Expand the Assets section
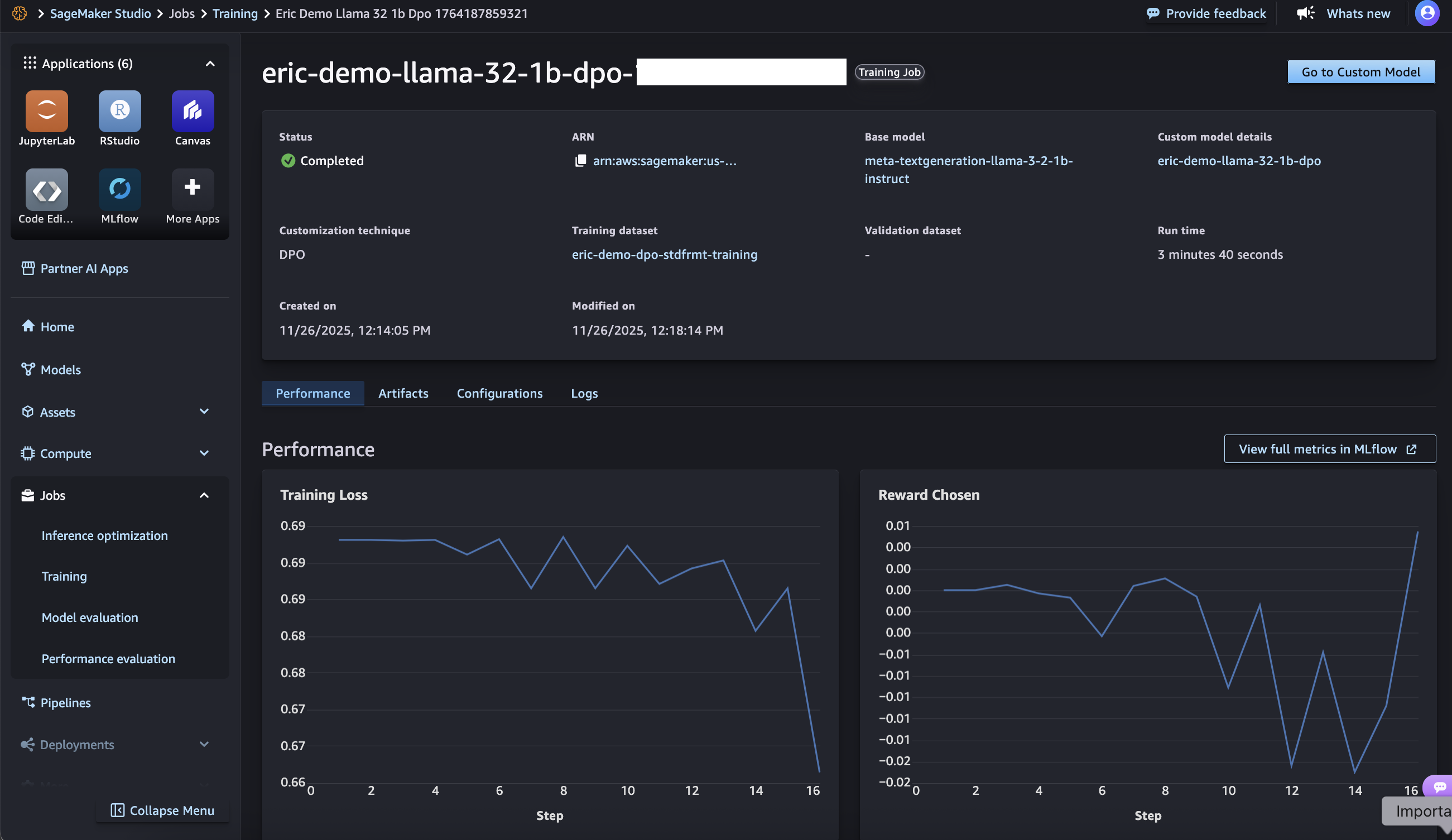The height and width of the screenshot is (840, 1452). click(x=204, y=411)
